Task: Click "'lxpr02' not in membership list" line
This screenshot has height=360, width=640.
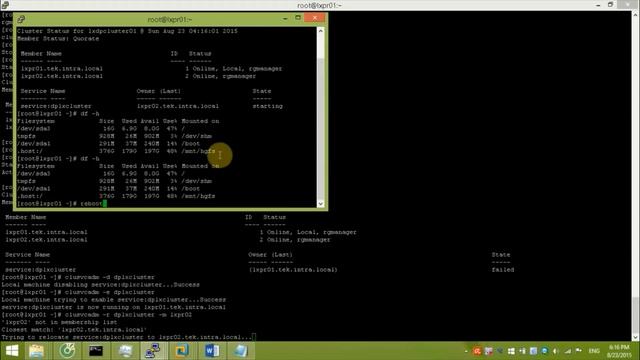Action: point(59,322)
